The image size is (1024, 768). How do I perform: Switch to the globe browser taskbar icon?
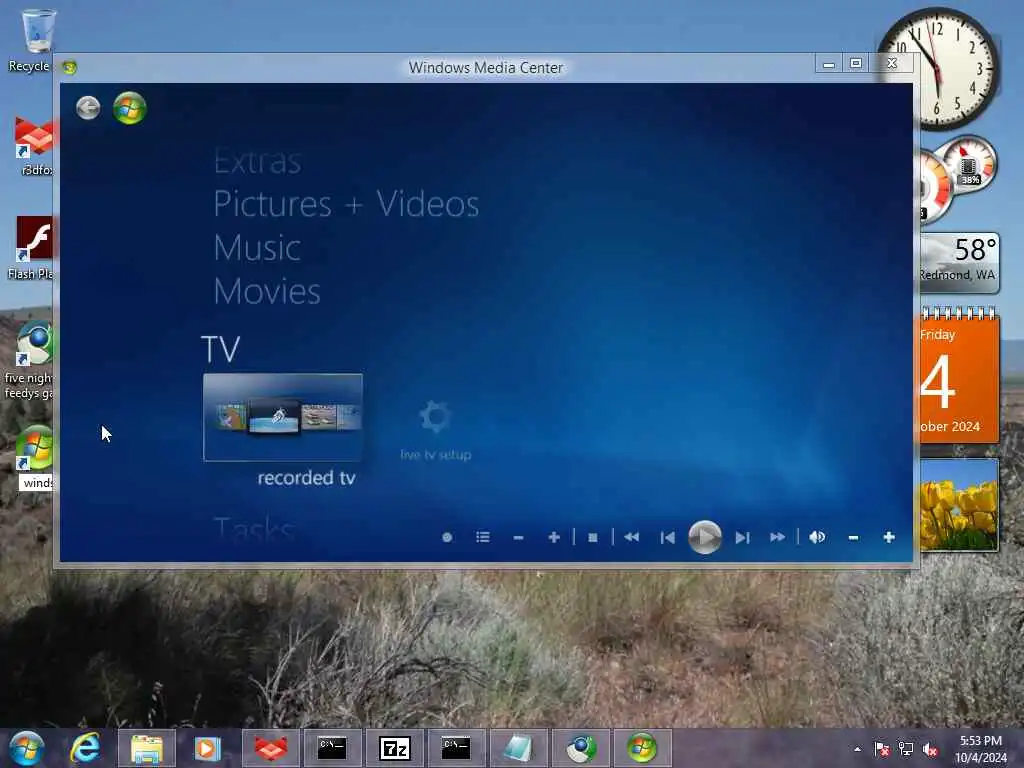click(581, 748)
